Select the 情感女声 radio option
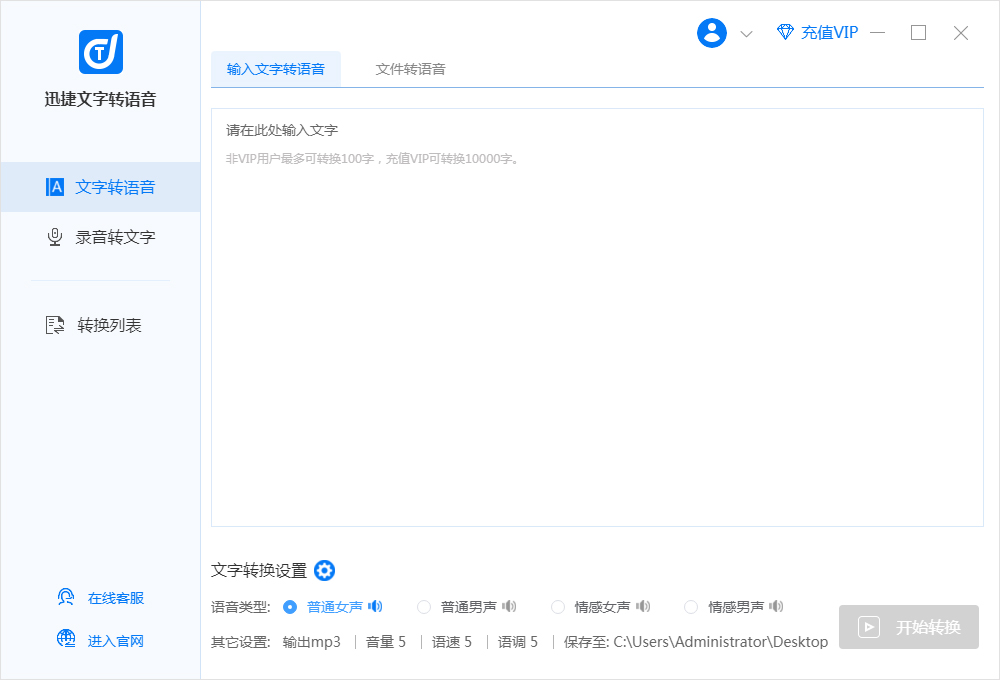The width and height of the screenshot is (1000, 680). point(558,607)
